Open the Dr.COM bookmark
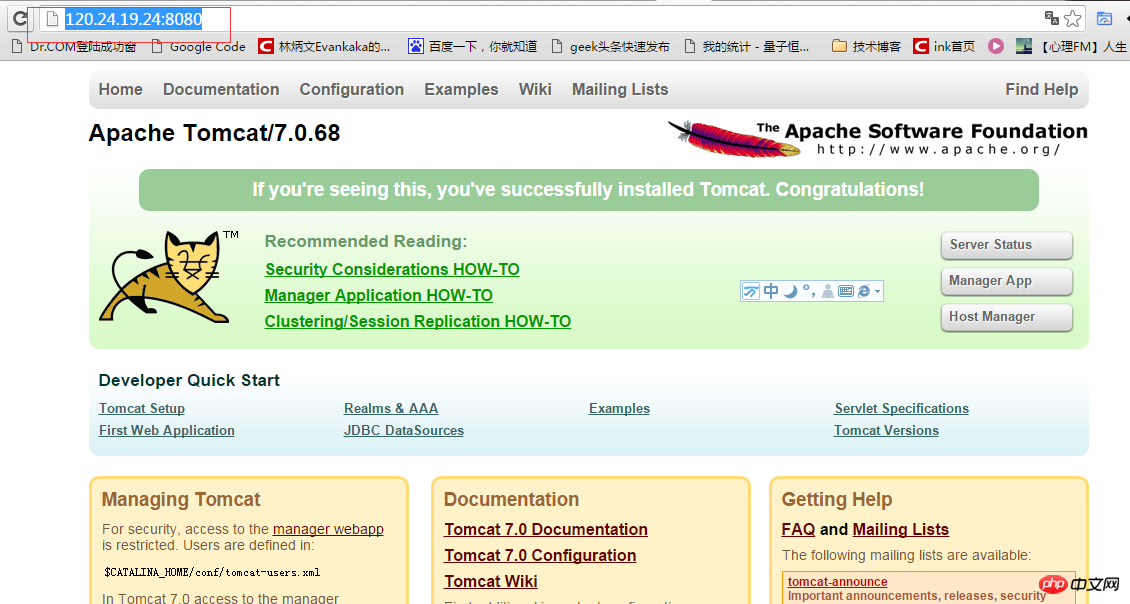Image resolution: width=1130 pixels, height=604 pixels. click(x=74, y=47)
